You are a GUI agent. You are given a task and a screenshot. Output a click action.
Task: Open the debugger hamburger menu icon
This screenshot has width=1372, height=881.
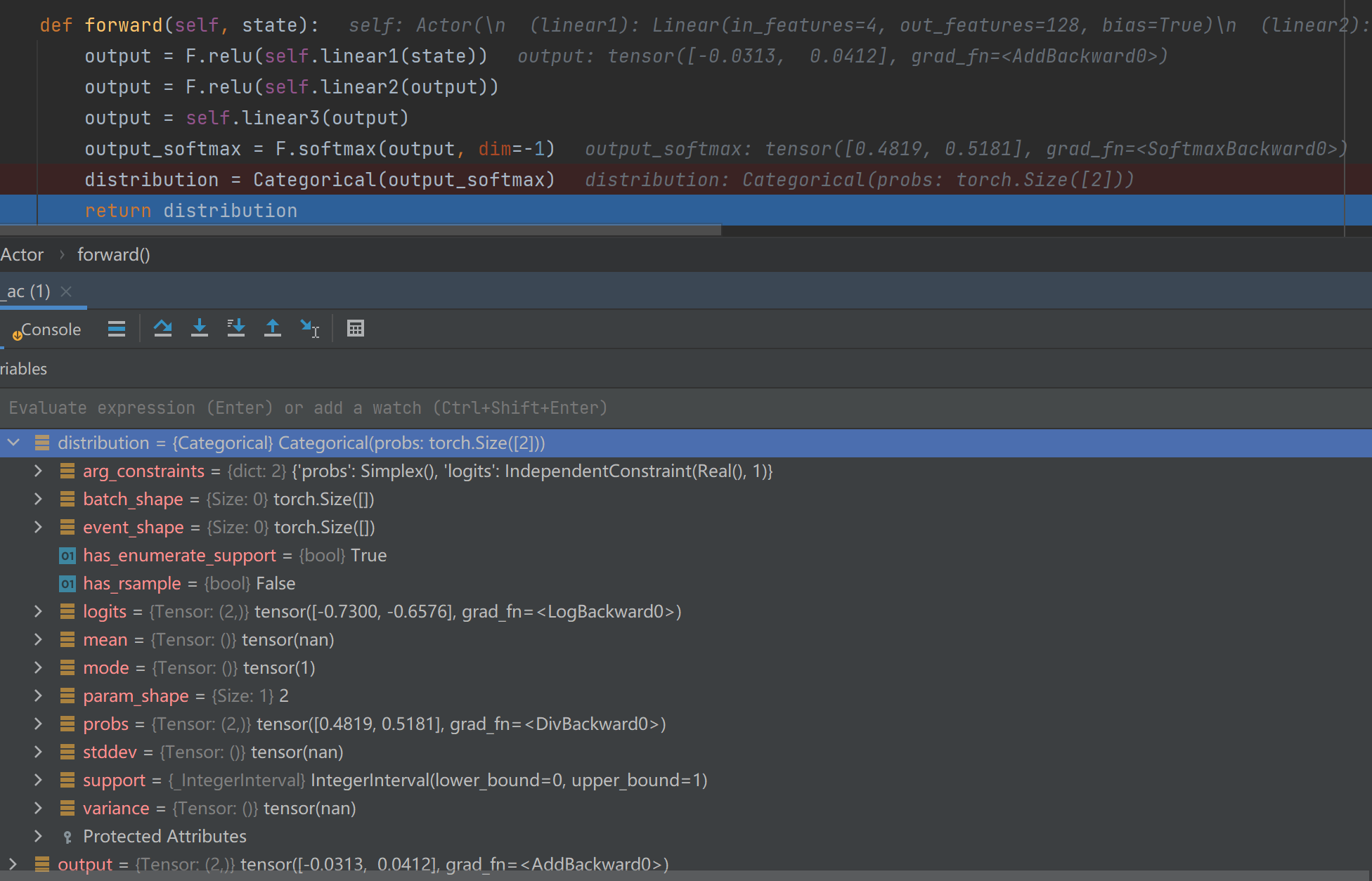click(x=116, y=327)
